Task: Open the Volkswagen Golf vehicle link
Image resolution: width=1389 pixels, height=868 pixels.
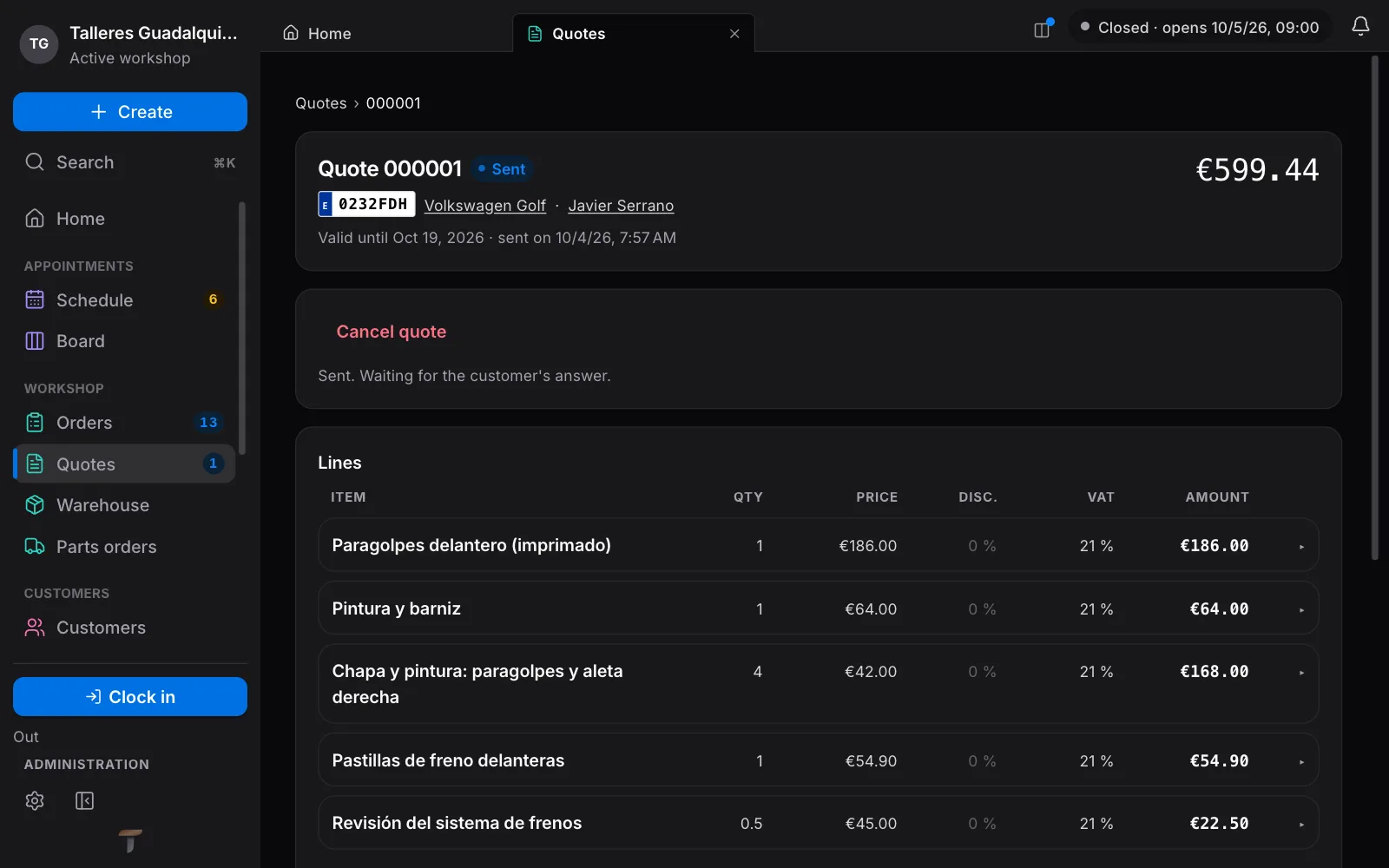Action: 485,206
